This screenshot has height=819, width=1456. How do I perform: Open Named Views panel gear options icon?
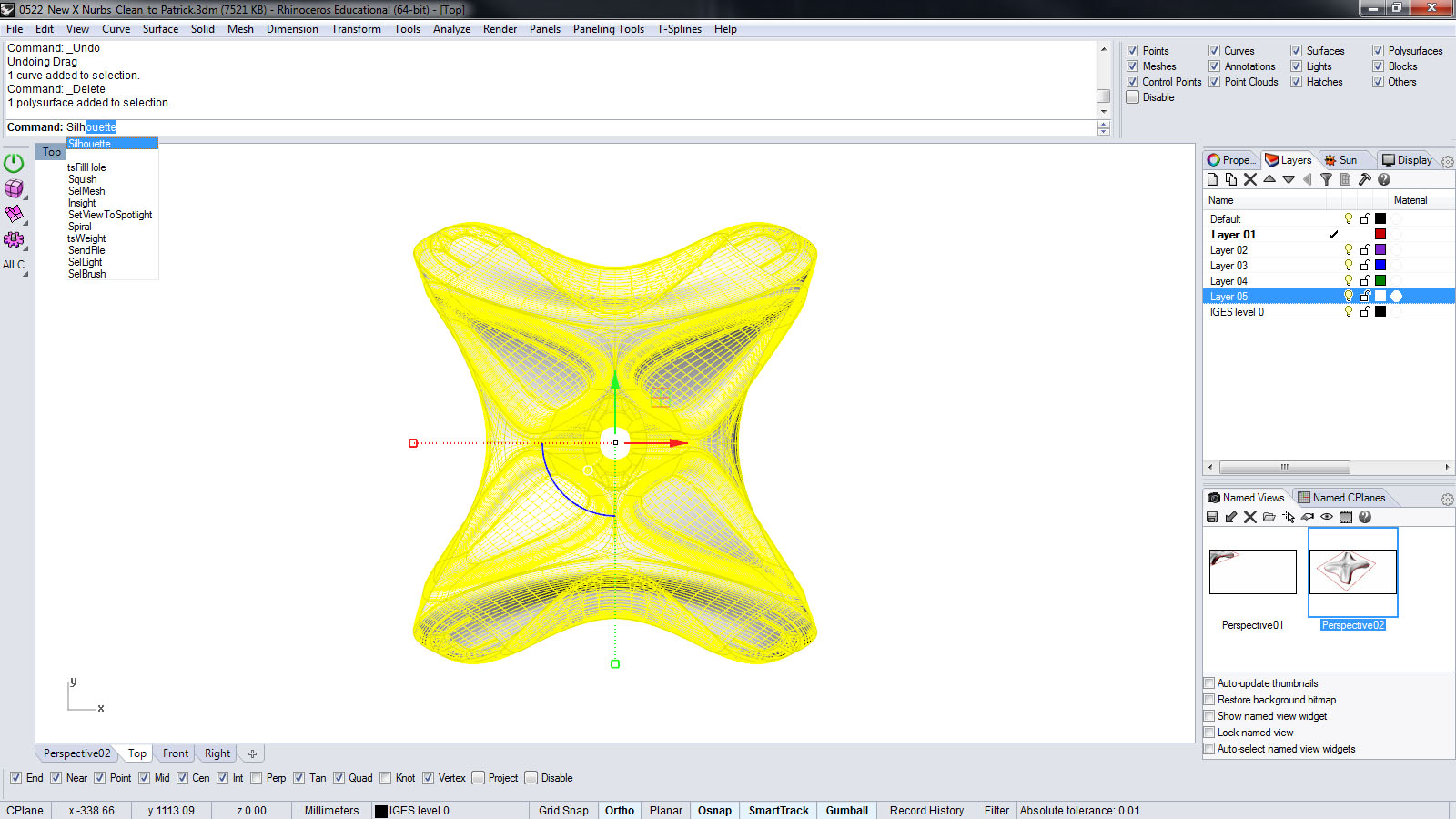click(1448, 500)
